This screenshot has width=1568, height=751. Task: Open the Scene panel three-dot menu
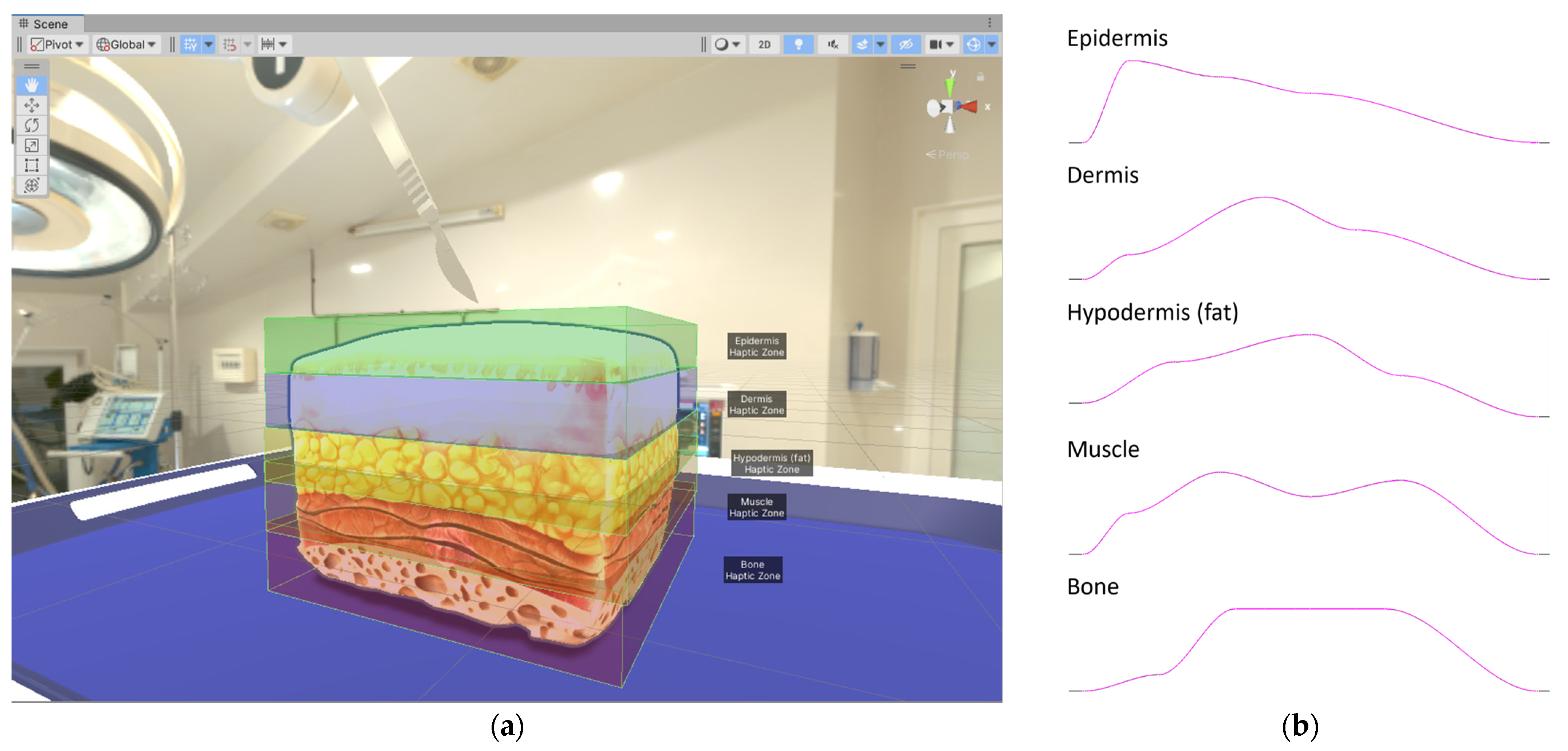990,23
